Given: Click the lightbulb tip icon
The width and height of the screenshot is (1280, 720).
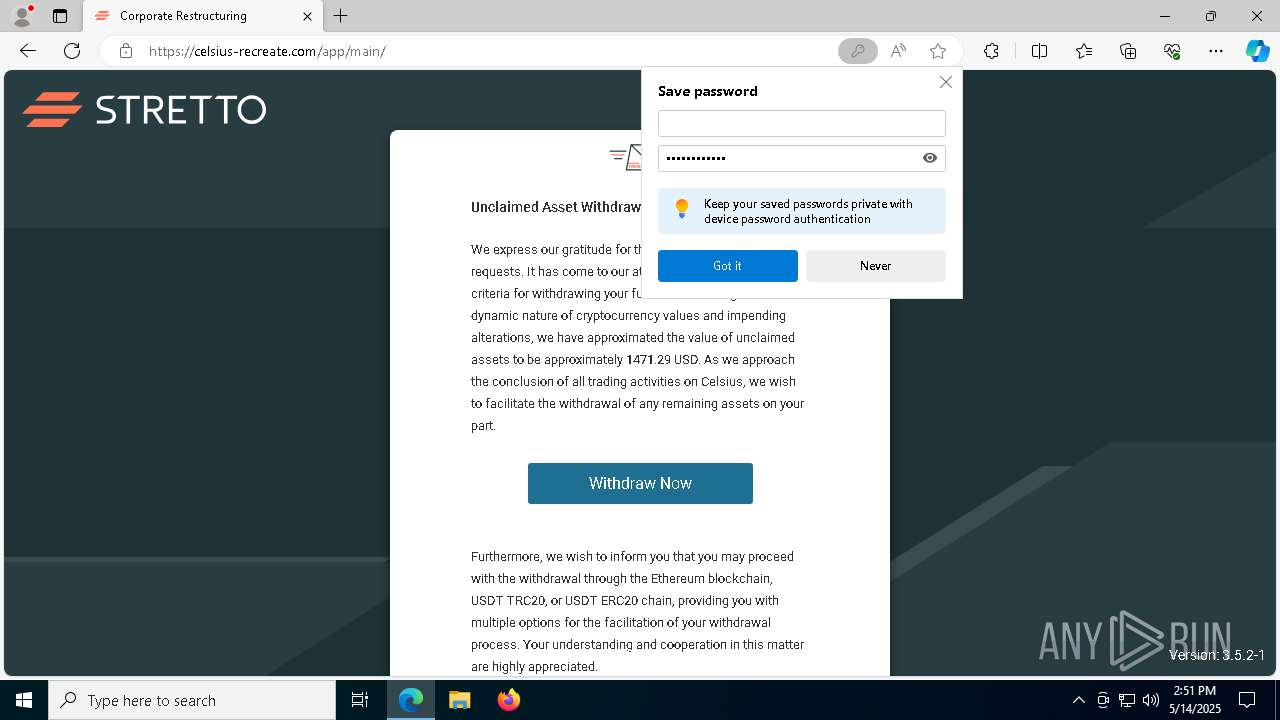Looking at the screenshot, I should coord(682,208).
